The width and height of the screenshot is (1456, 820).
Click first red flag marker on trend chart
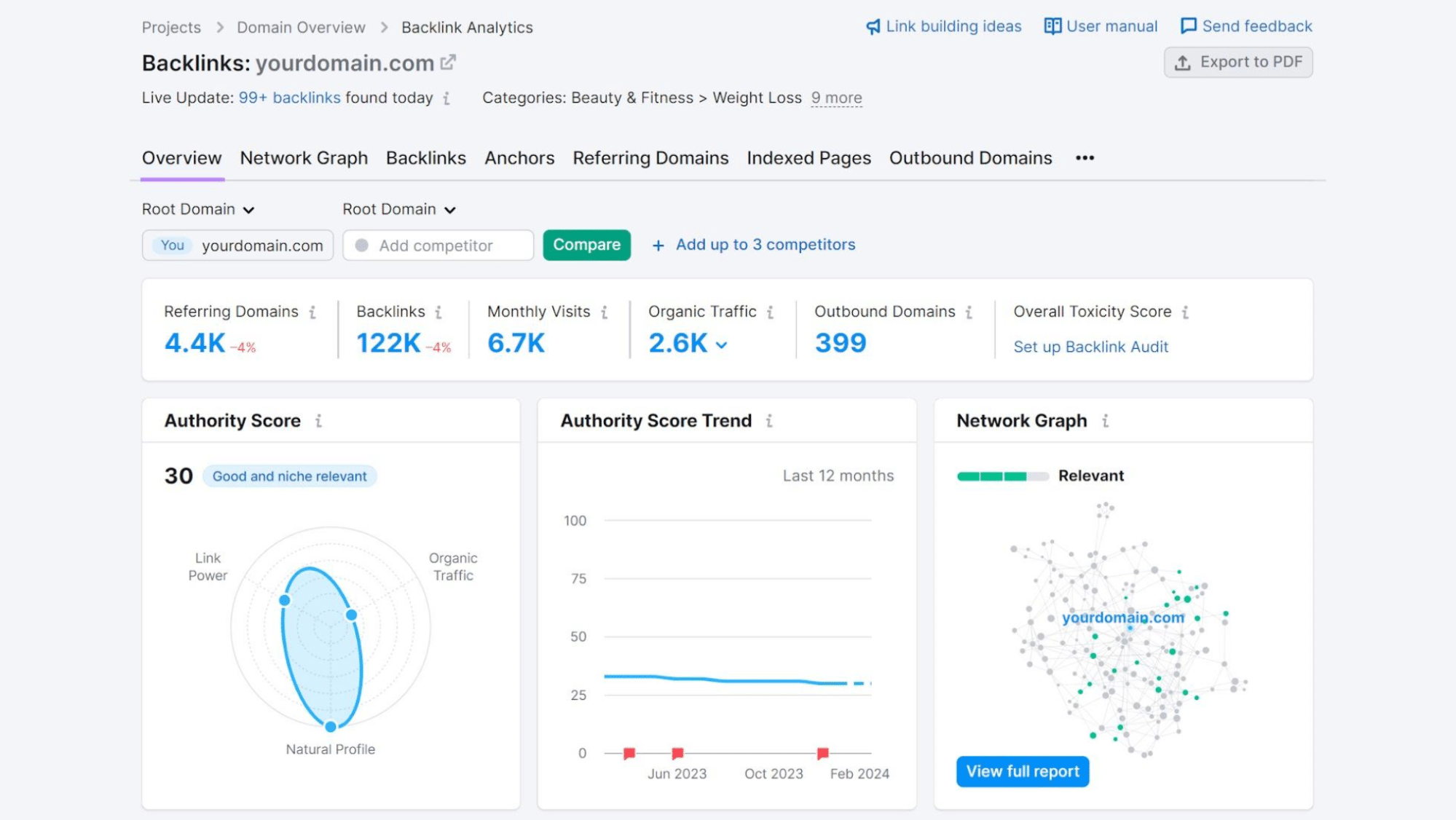629,753
